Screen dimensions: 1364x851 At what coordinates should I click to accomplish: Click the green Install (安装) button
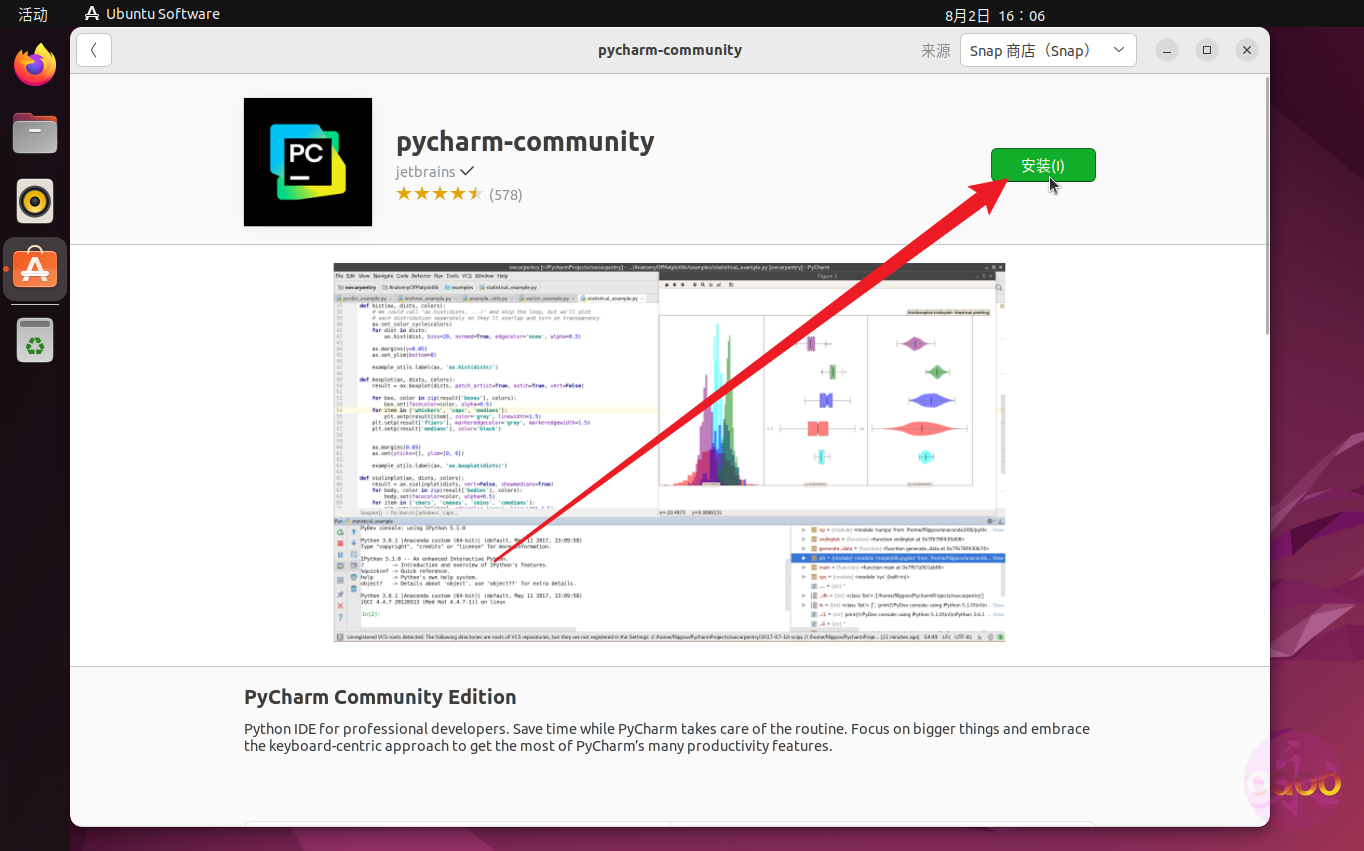pyautogui.click(x=1043, y=165)
